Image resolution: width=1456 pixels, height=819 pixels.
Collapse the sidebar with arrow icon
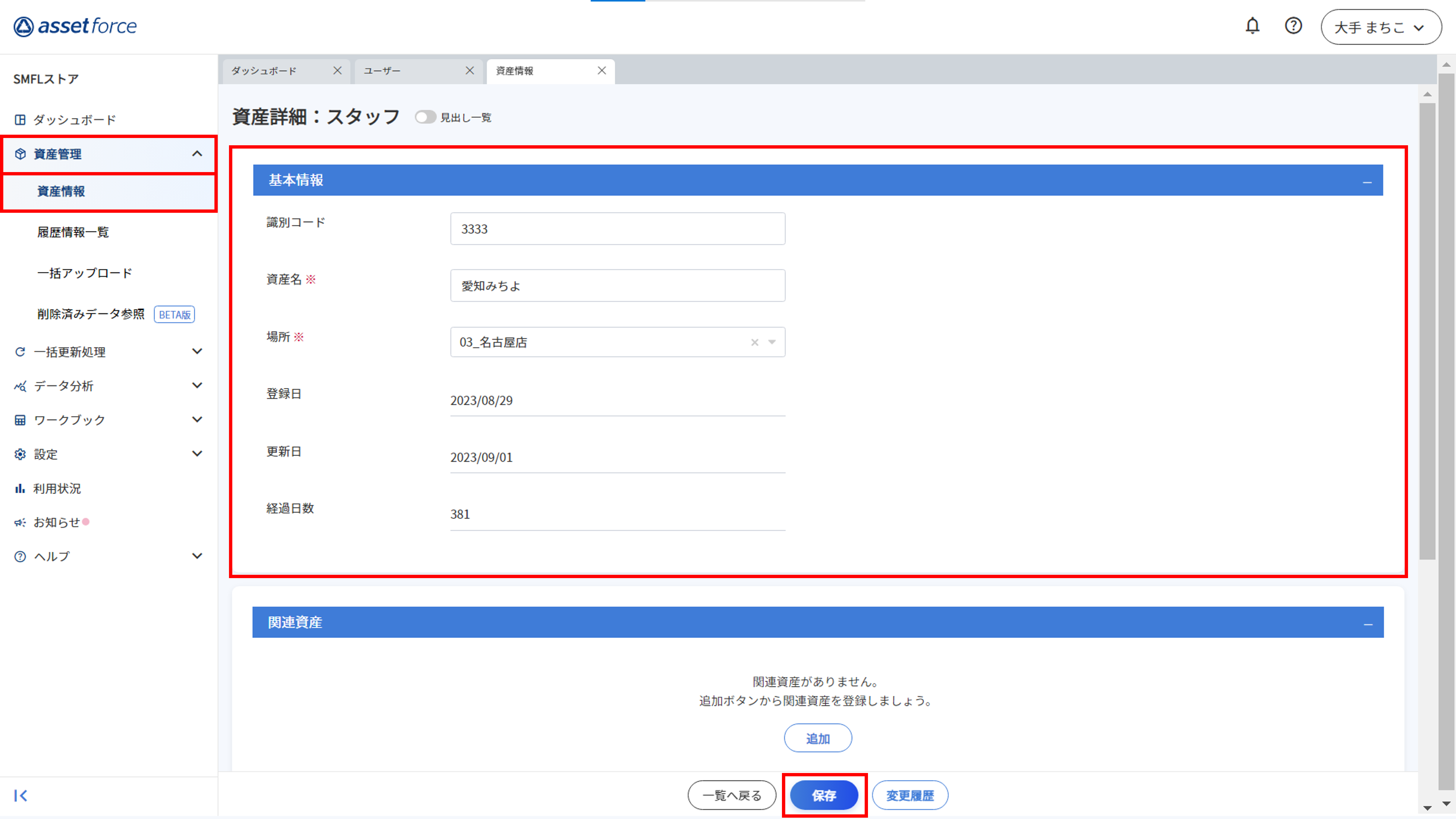21,796
